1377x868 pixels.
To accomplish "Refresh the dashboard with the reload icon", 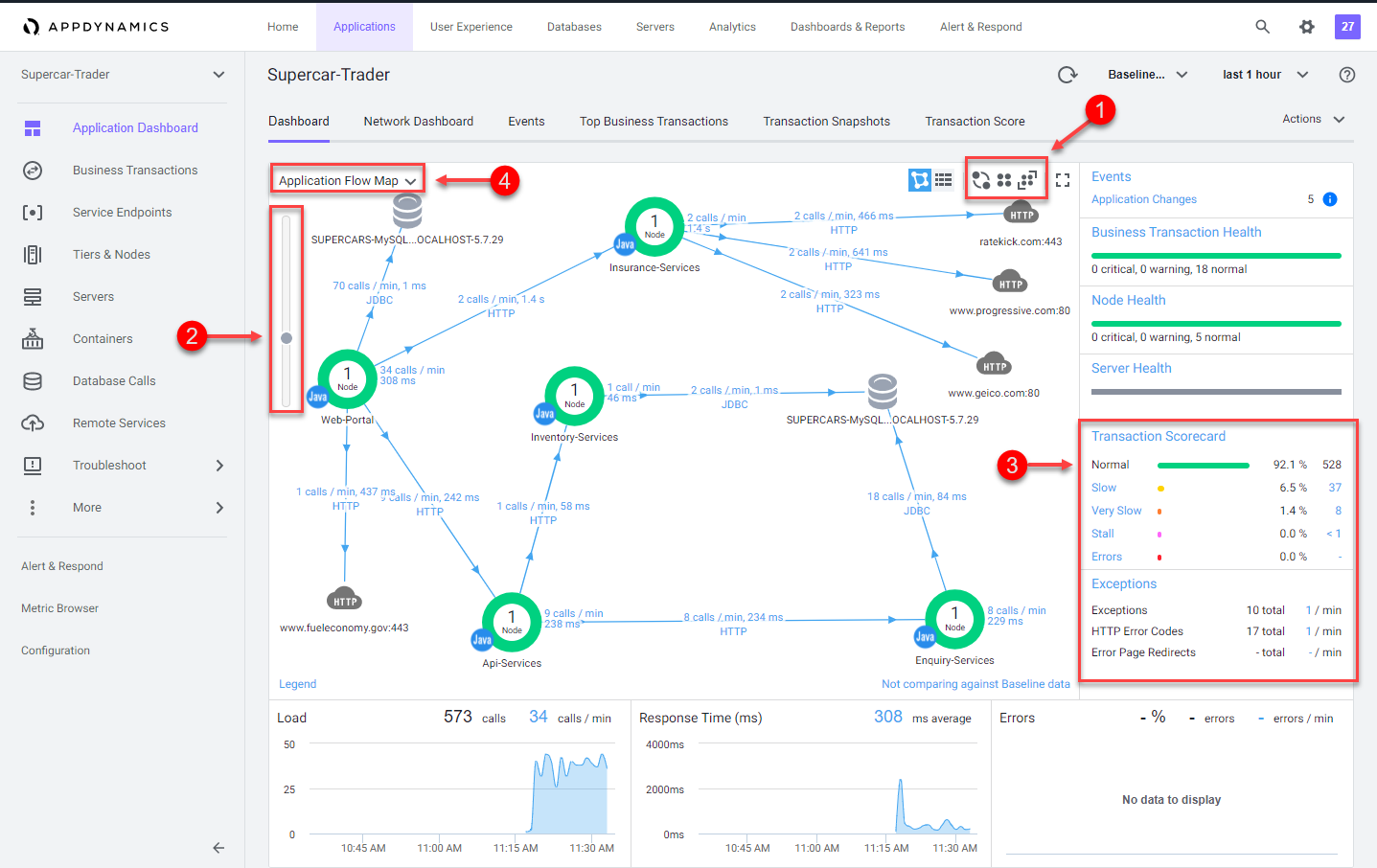I will (1067, 75).
